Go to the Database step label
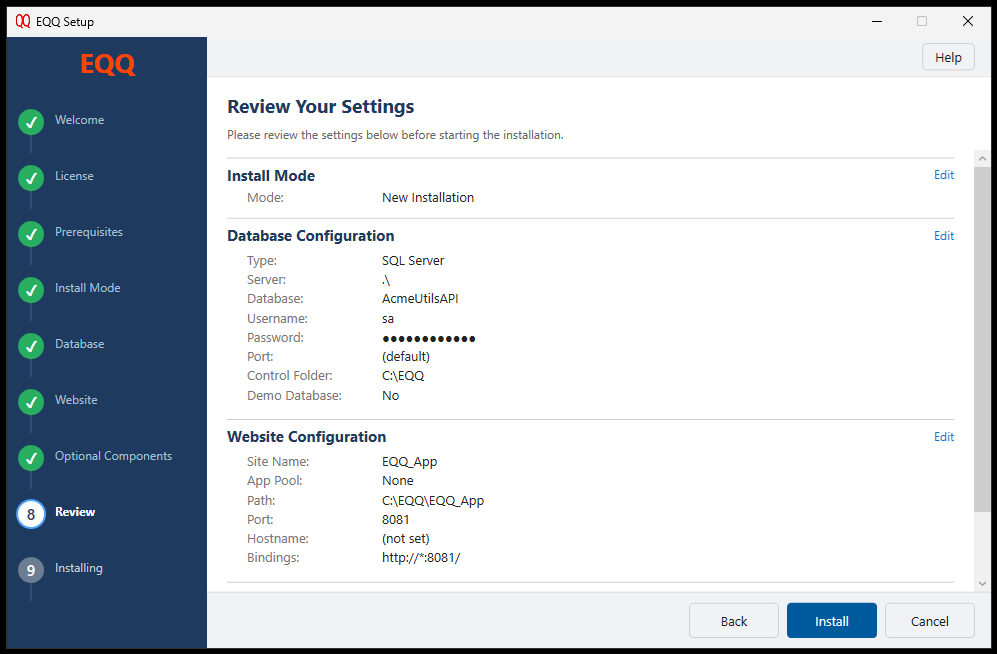 (79, 343)
